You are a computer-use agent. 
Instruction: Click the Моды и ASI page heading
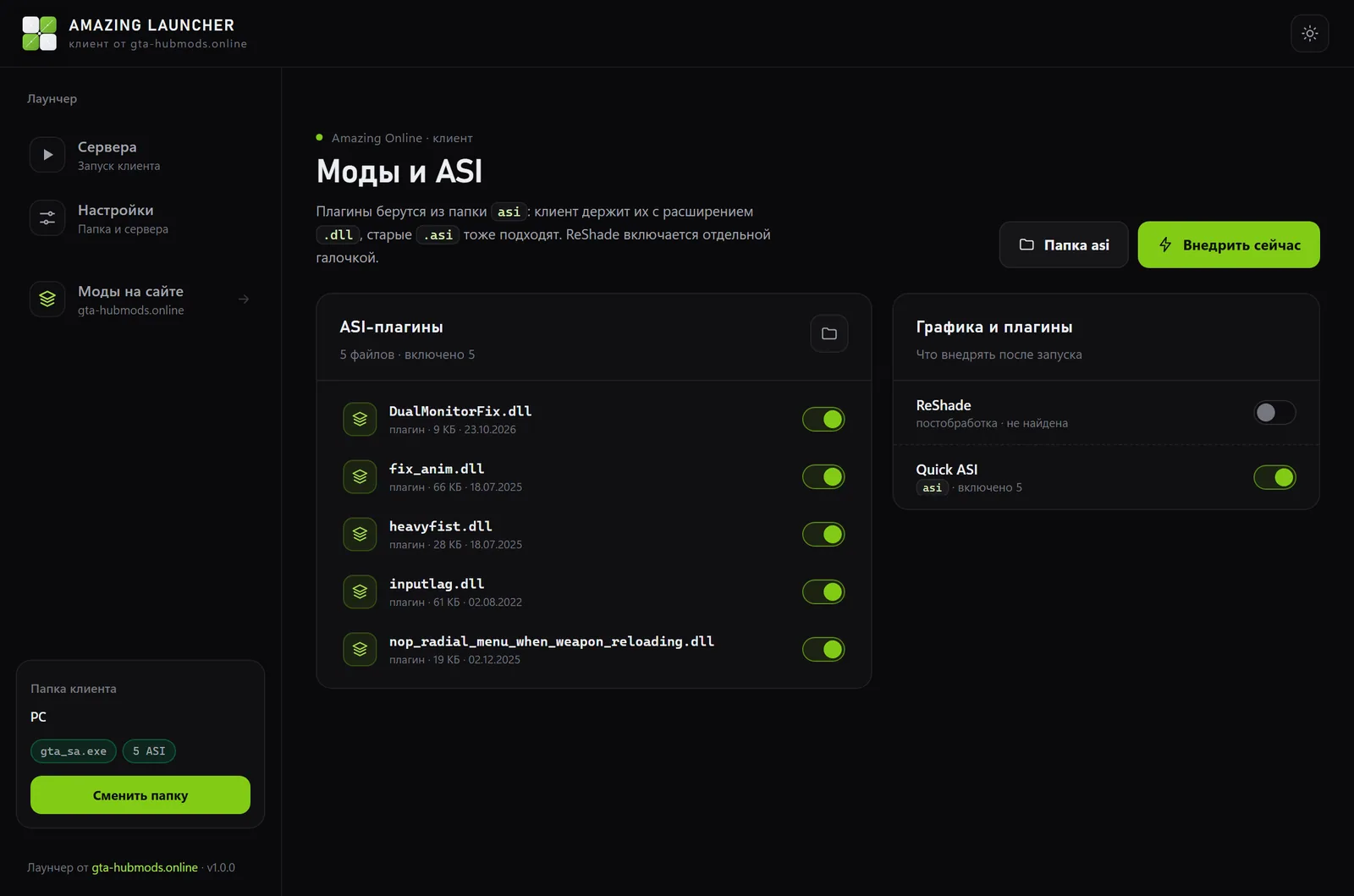(x=399, y=172)
